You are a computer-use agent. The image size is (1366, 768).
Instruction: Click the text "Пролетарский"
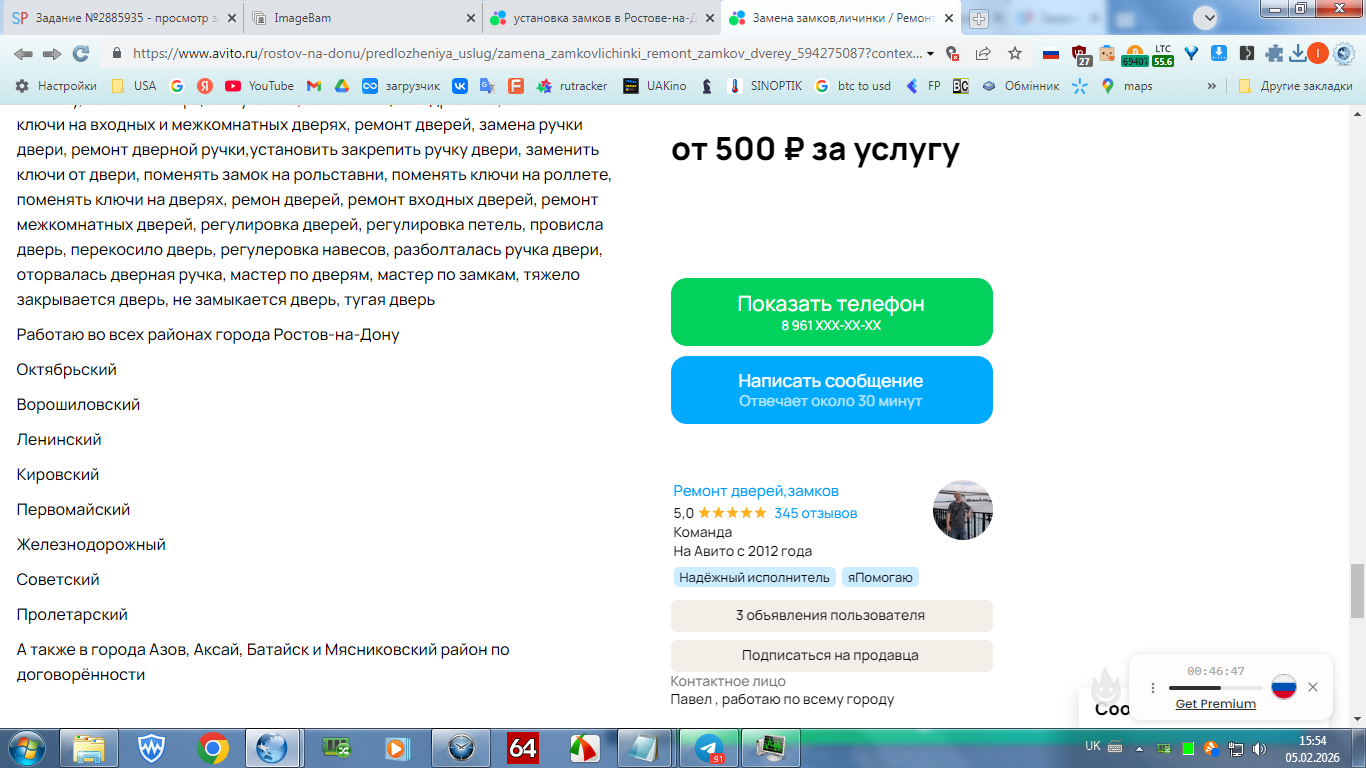[72, 615]
